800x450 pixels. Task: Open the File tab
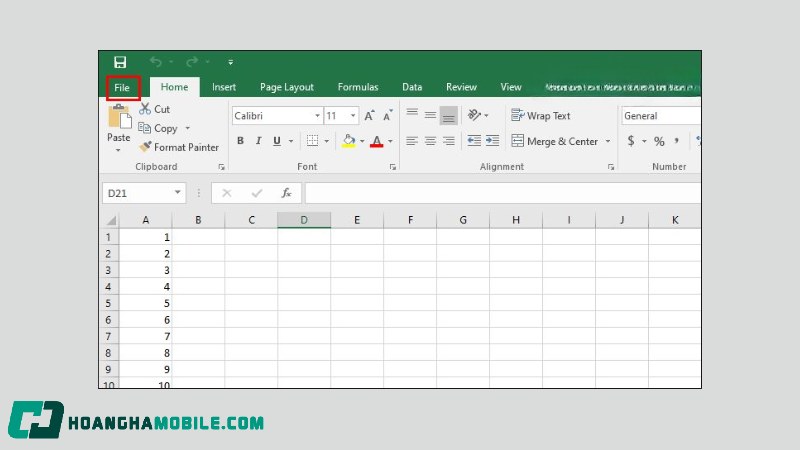pyautogui.click(x=122, y=88)
